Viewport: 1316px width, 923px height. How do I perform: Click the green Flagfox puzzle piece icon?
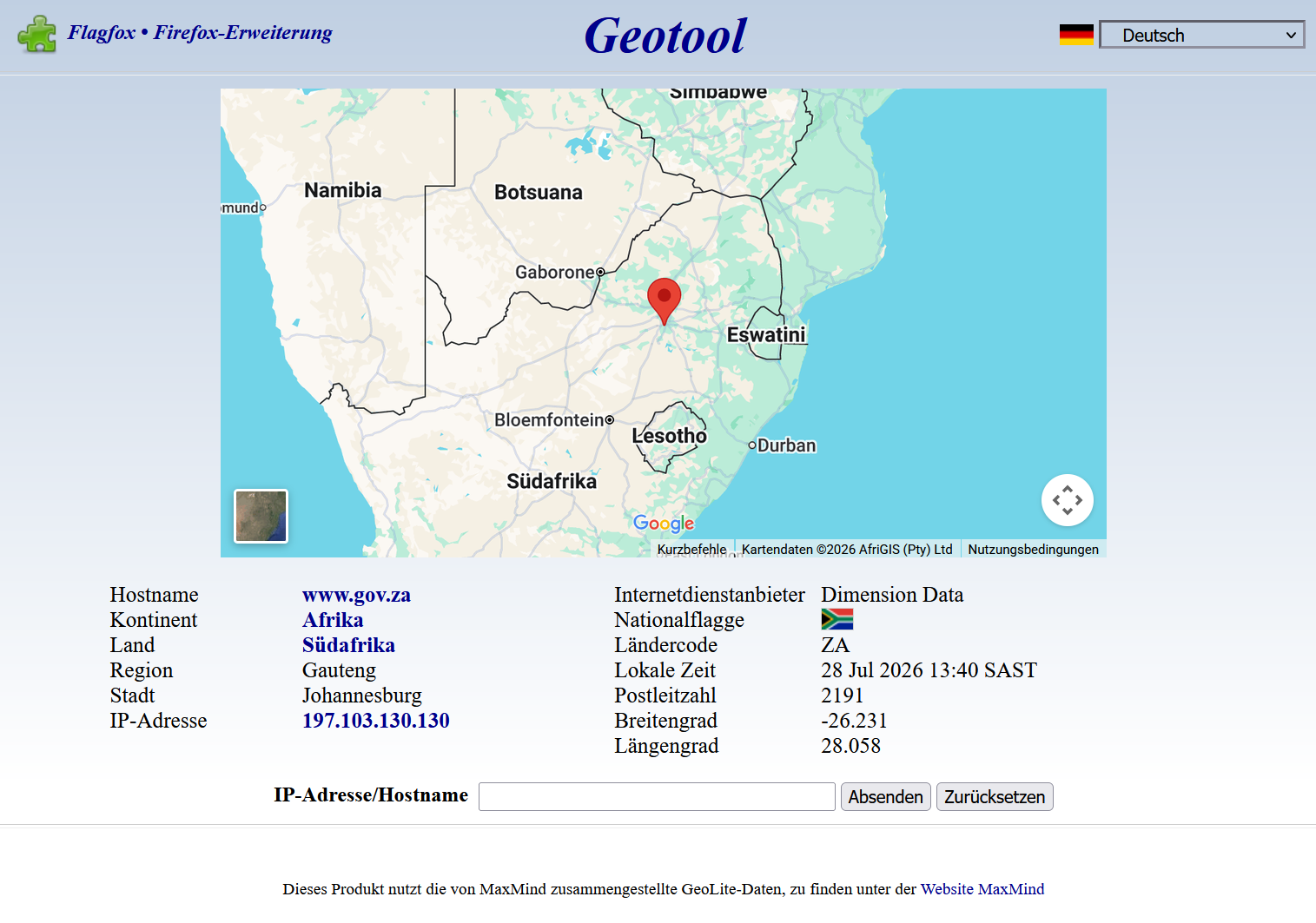(x=36, y=34)
